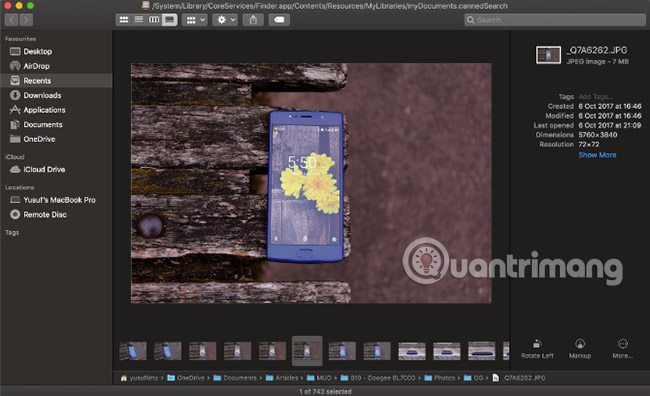Click the large phone photo preview
The width and height of the screenshot is (650, 396).
(x=311, y=183)
